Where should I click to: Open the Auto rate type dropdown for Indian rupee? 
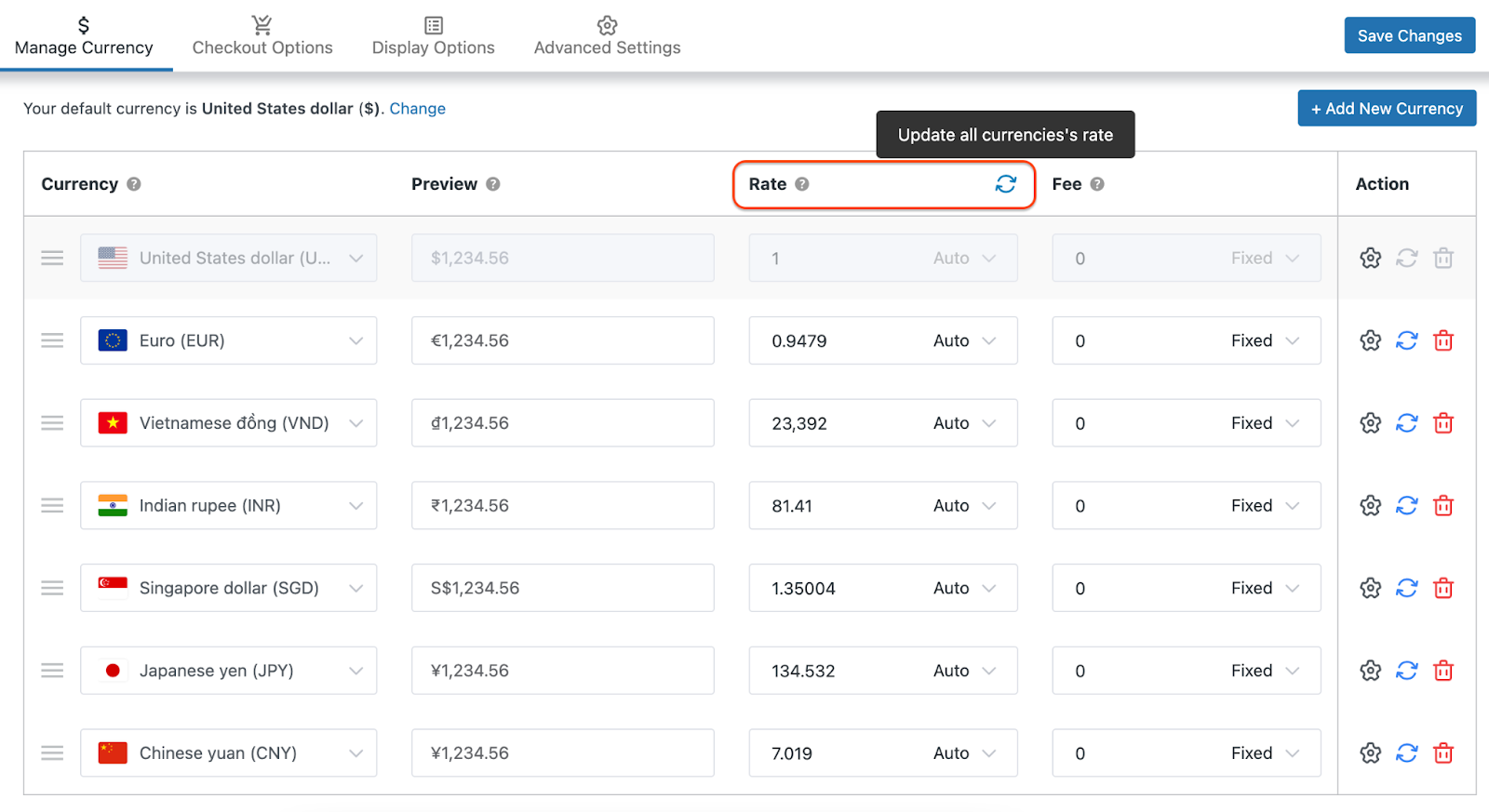(x=964, y=506)
